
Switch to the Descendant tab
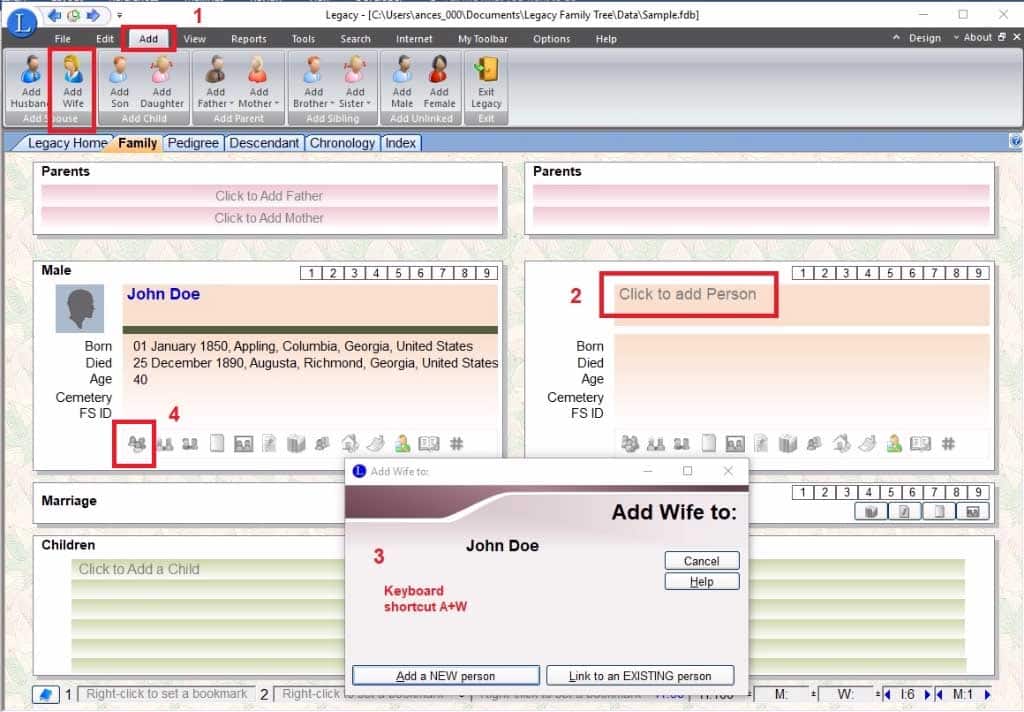[x=264, y=143]
